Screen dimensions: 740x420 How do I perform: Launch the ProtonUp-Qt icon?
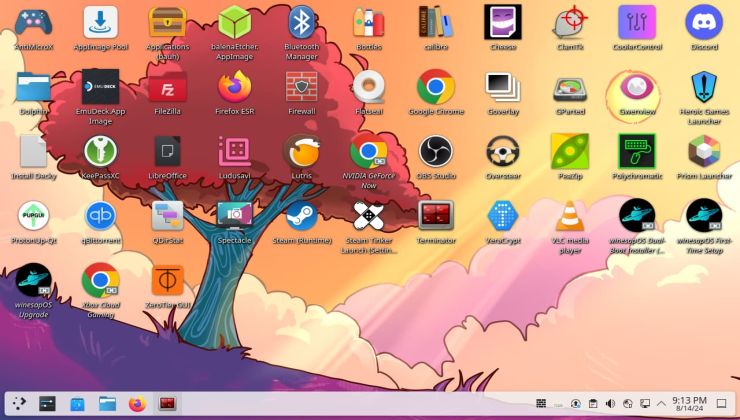(33, 217)
